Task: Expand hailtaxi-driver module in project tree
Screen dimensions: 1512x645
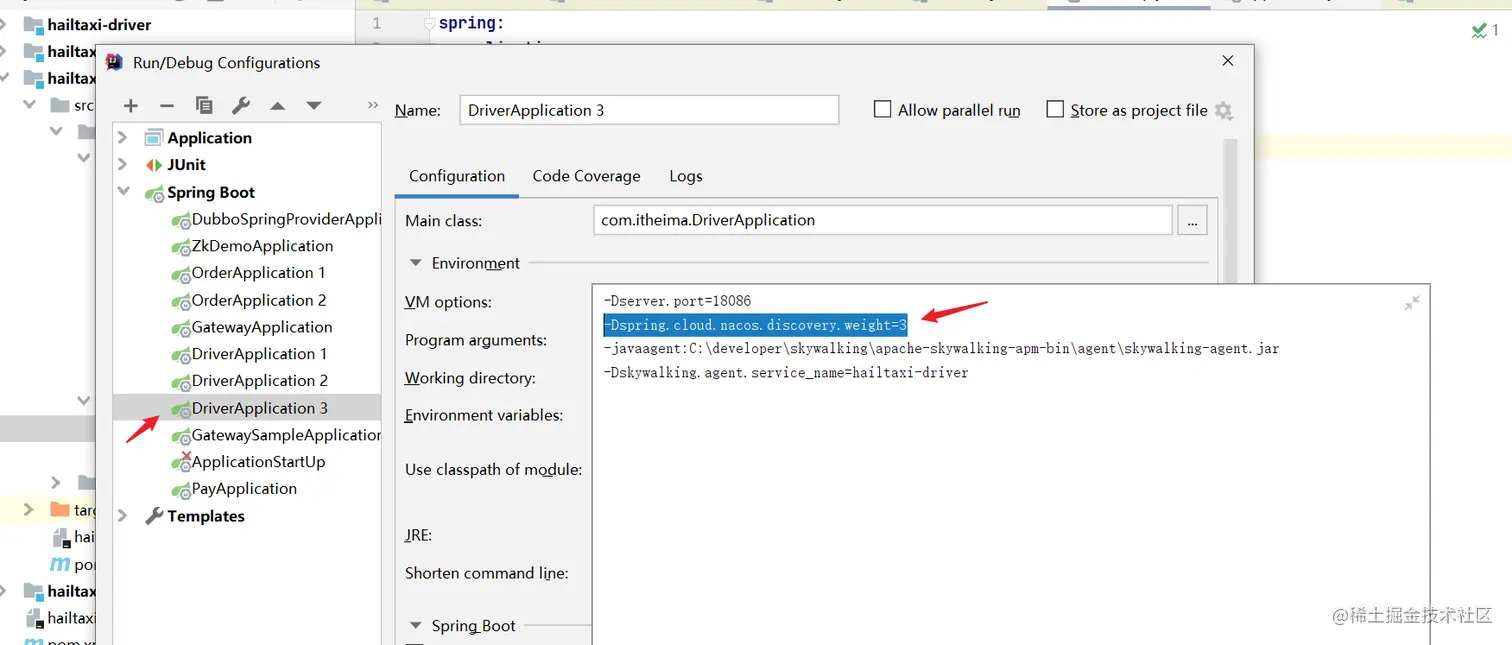Action: click(x=4, y=24)
